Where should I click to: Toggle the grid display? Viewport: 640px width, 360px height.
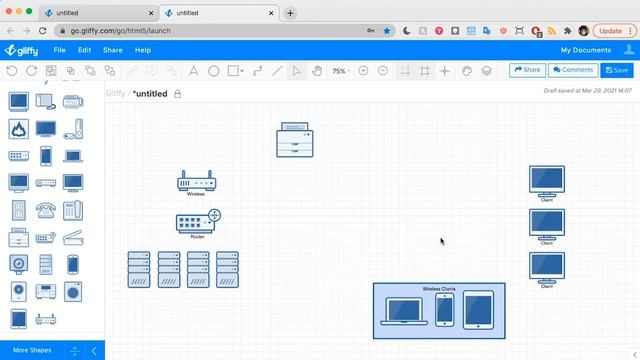[x=425, y=71]
